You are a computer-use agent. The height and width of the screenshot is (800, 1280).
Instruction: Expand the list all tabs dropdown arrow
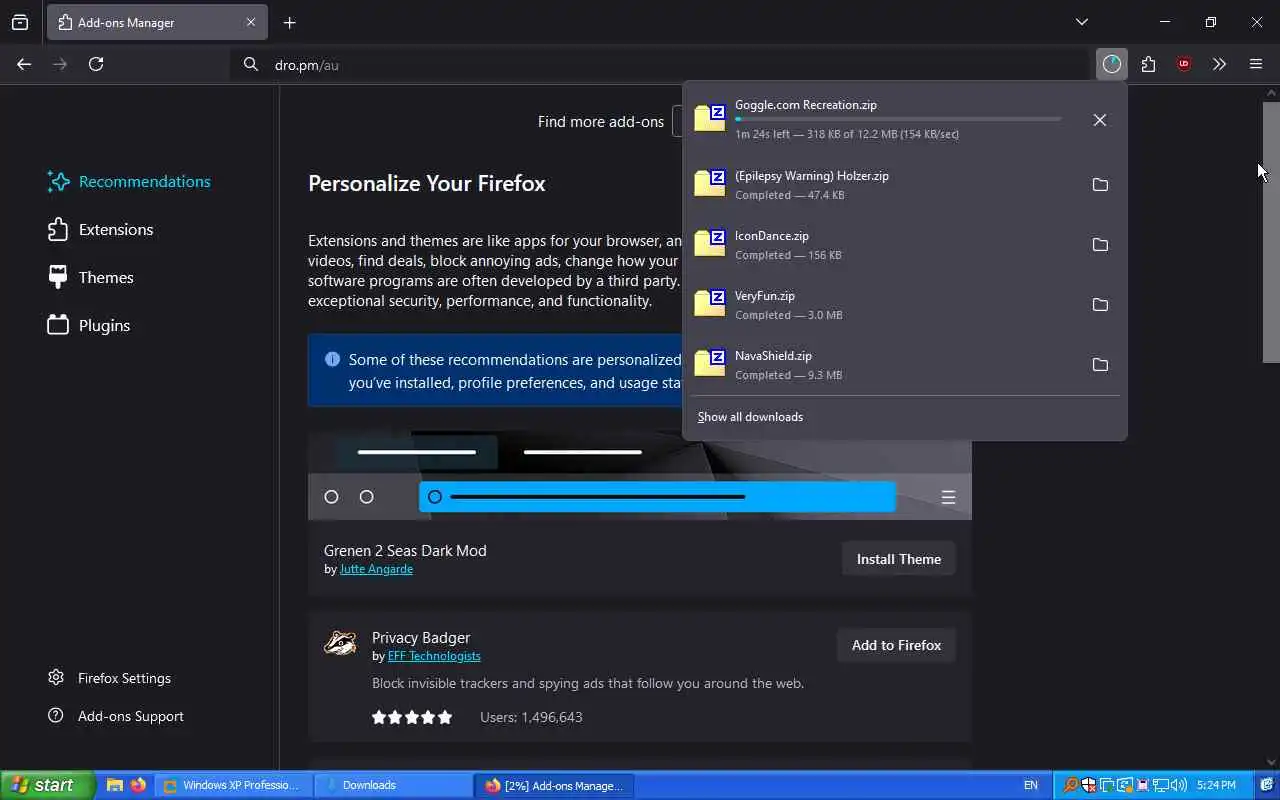(x=1081, y=22)
